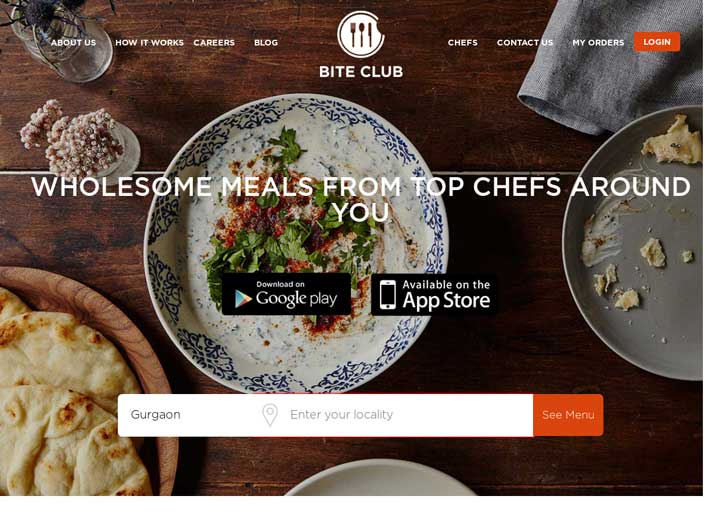Click the phone icon on App Store badge
Image resolution: width=720 pixels, height=517 pixels.
(388, 295)
